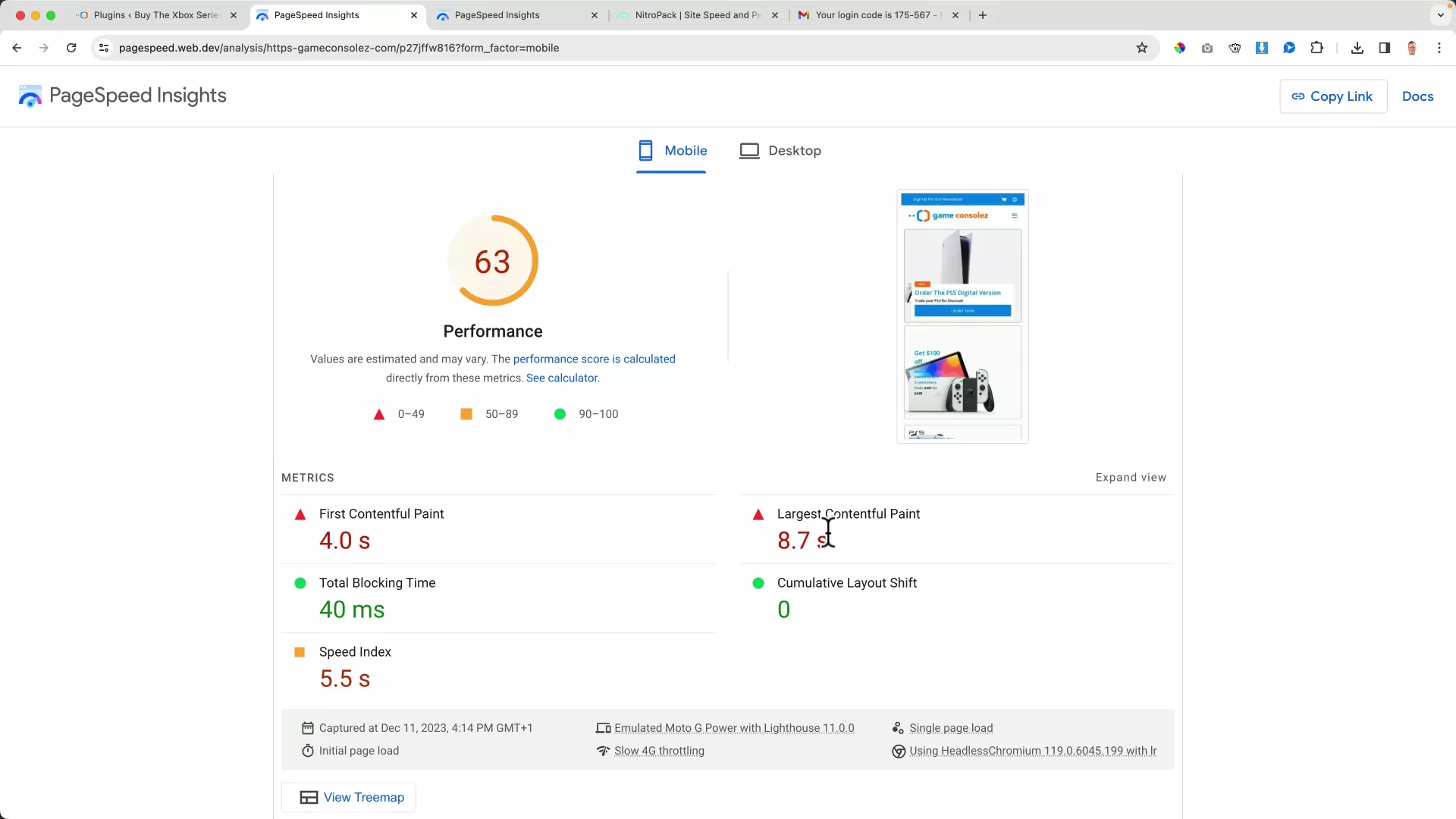Click the color wheel extension icon
This screenshot has width=1456, height=819.
point(1180,48)
